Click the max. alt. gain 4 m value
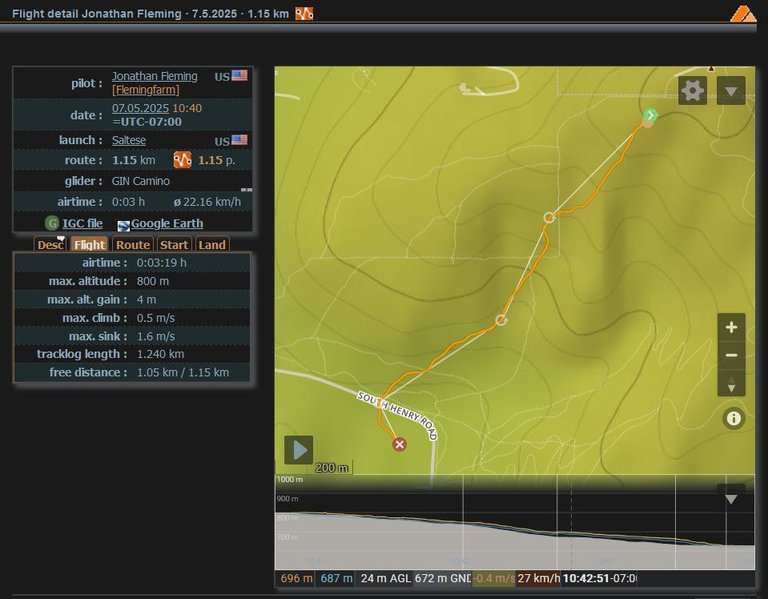This screenshot has width=768, height=599. [x=146, y=300]
